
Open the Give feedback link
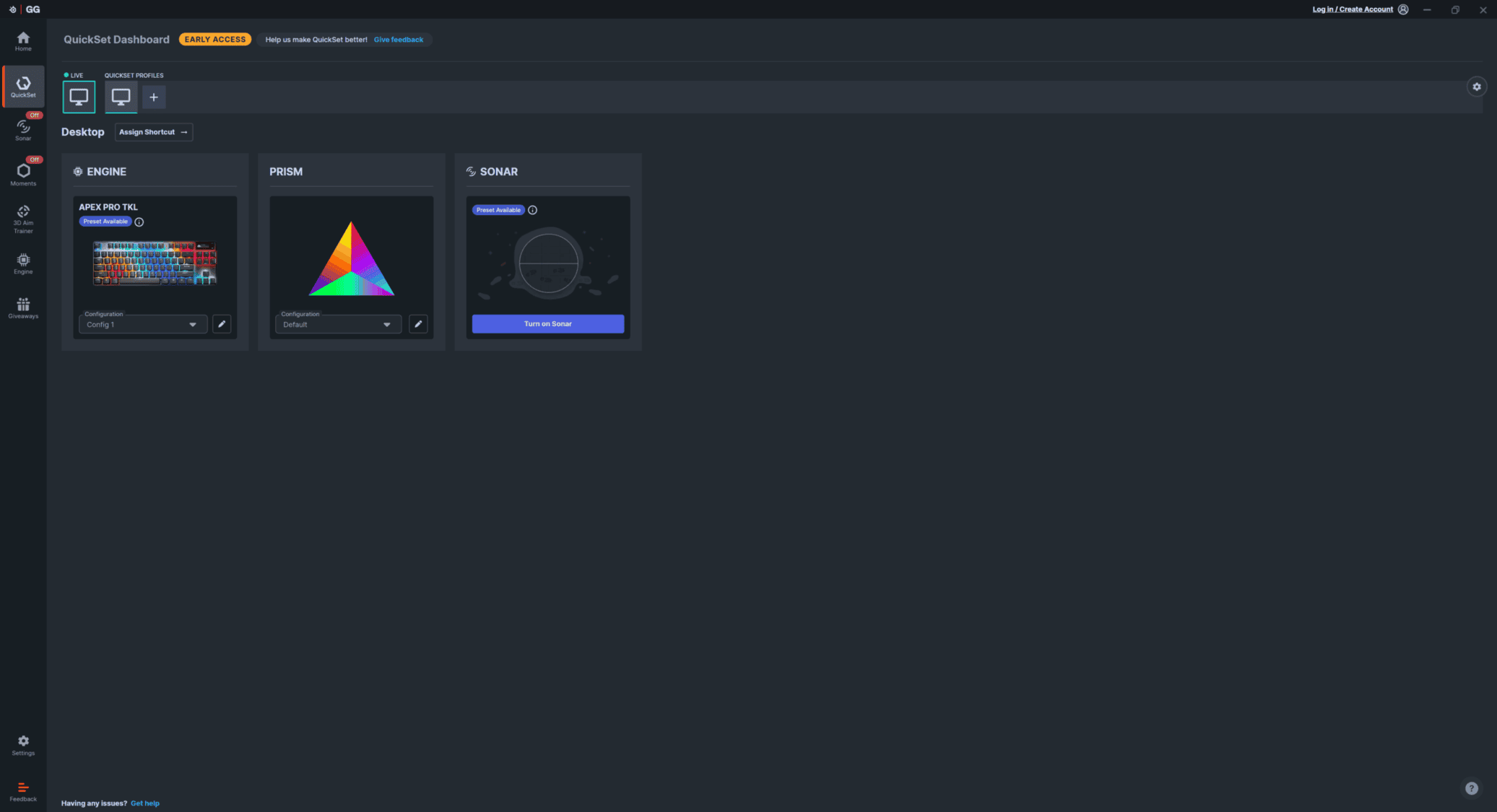[399, 40]
